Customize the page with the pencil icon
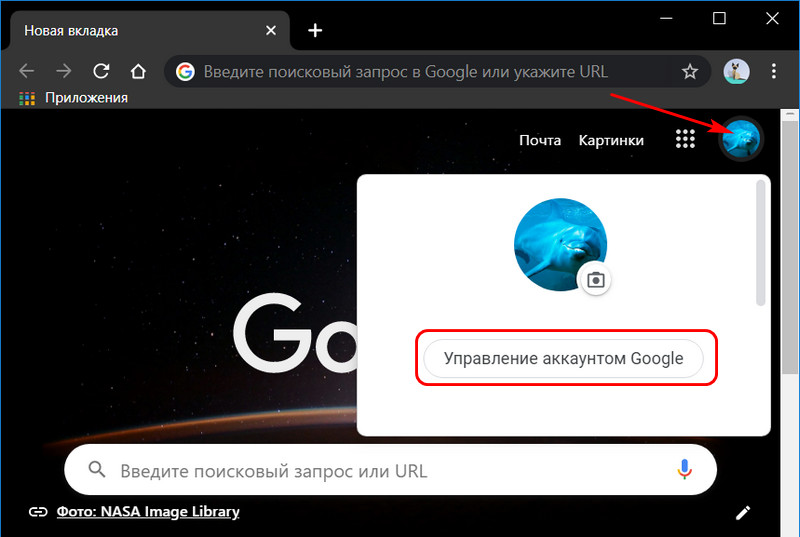800x537 pixels. (743, 513)
